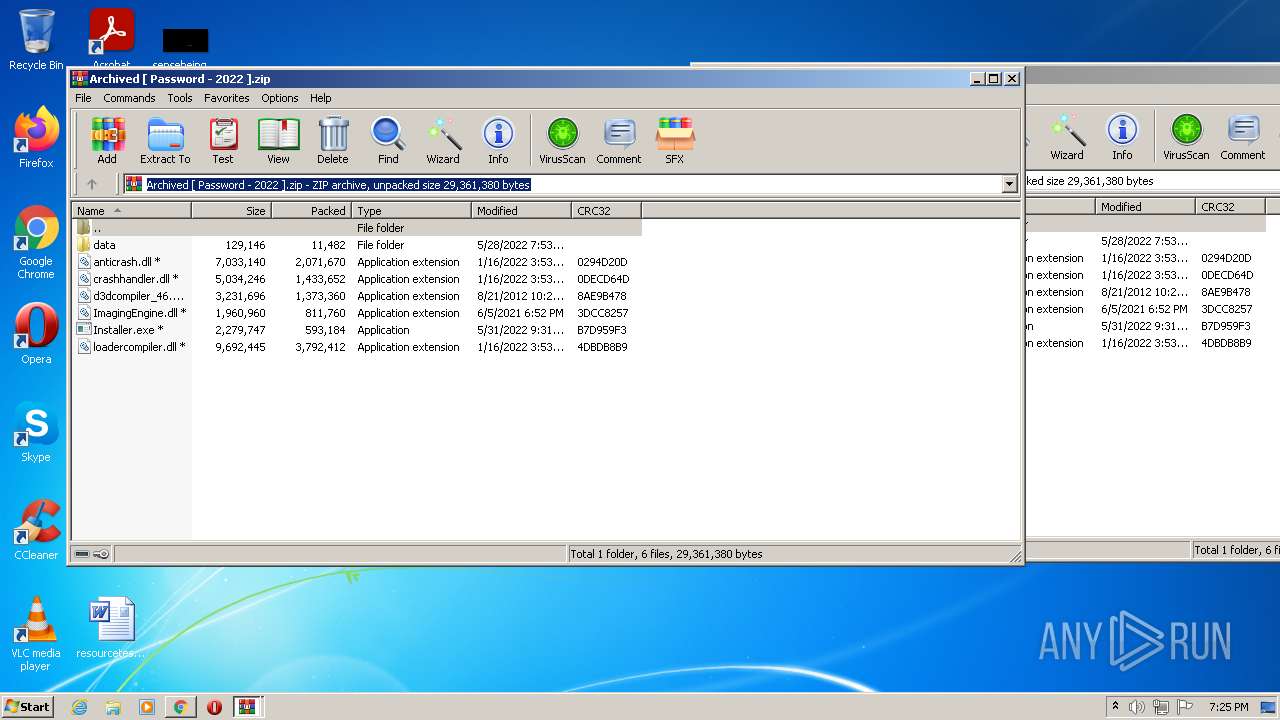Click the Opera taskbar icon
This screenshot has width=1280, height=720.
coord(214,707)
